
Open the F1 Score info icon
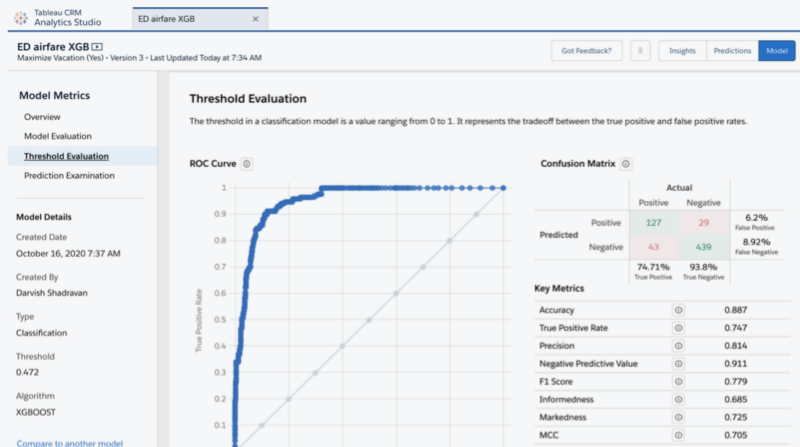pyautogui.click(x=678, y=382)
